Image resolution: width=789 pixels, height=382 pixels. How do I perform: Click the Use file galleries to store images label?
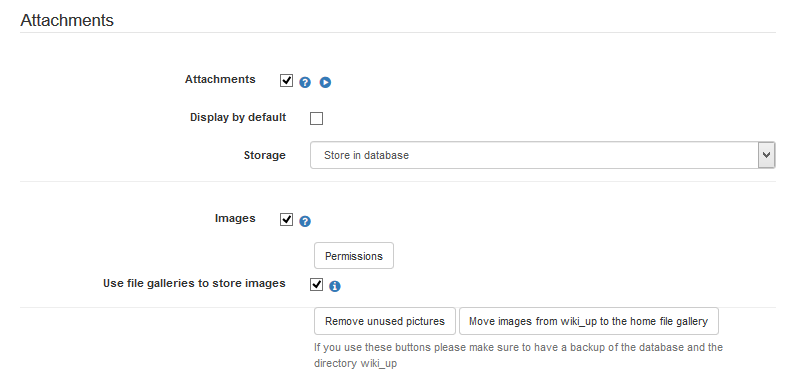[194, 283]
